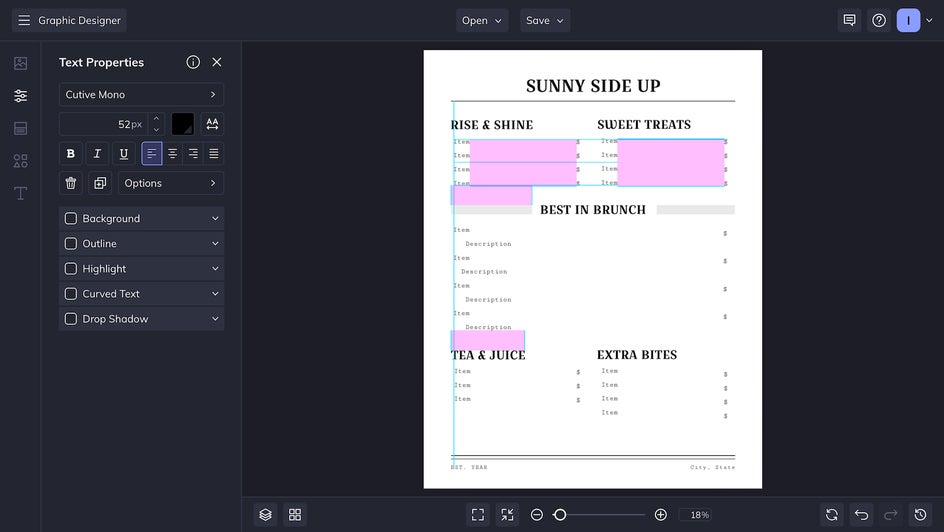Select the TEA & JUICE heading

point(488,355)
